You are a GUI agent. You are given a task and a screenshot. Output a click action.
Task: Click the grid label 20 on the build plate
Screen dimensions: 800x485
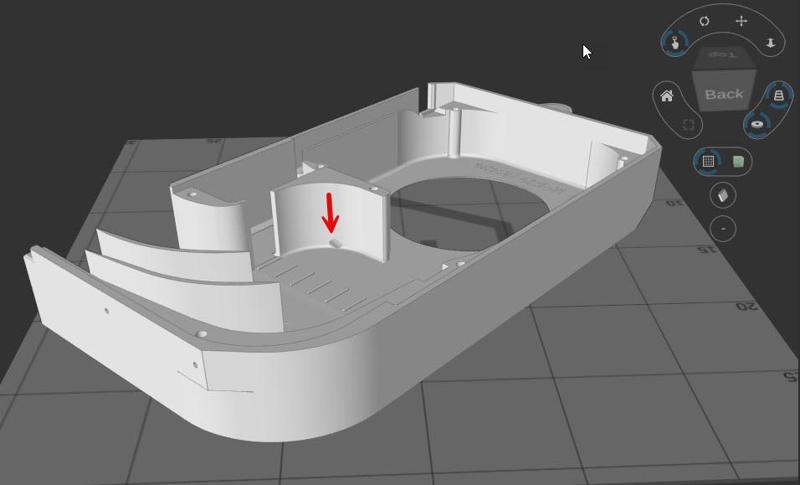747,307
